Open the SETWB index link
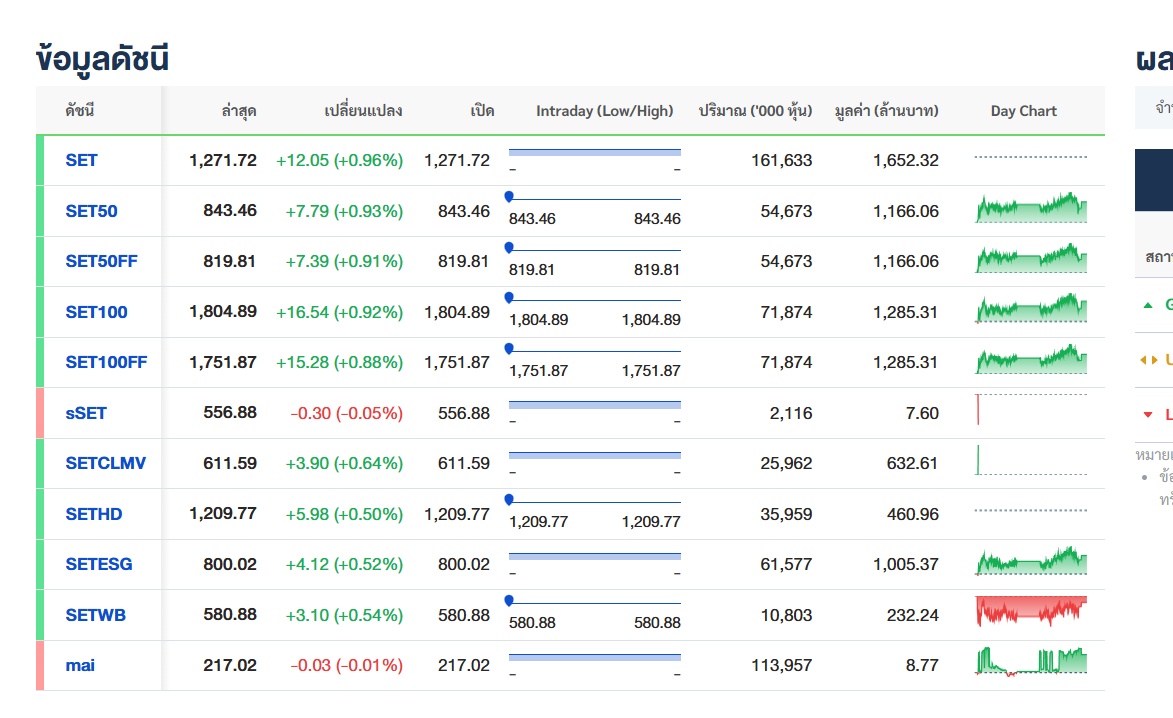Image resolution: width=1173 pixels, height=718 pixels. [x=96, y=615]
